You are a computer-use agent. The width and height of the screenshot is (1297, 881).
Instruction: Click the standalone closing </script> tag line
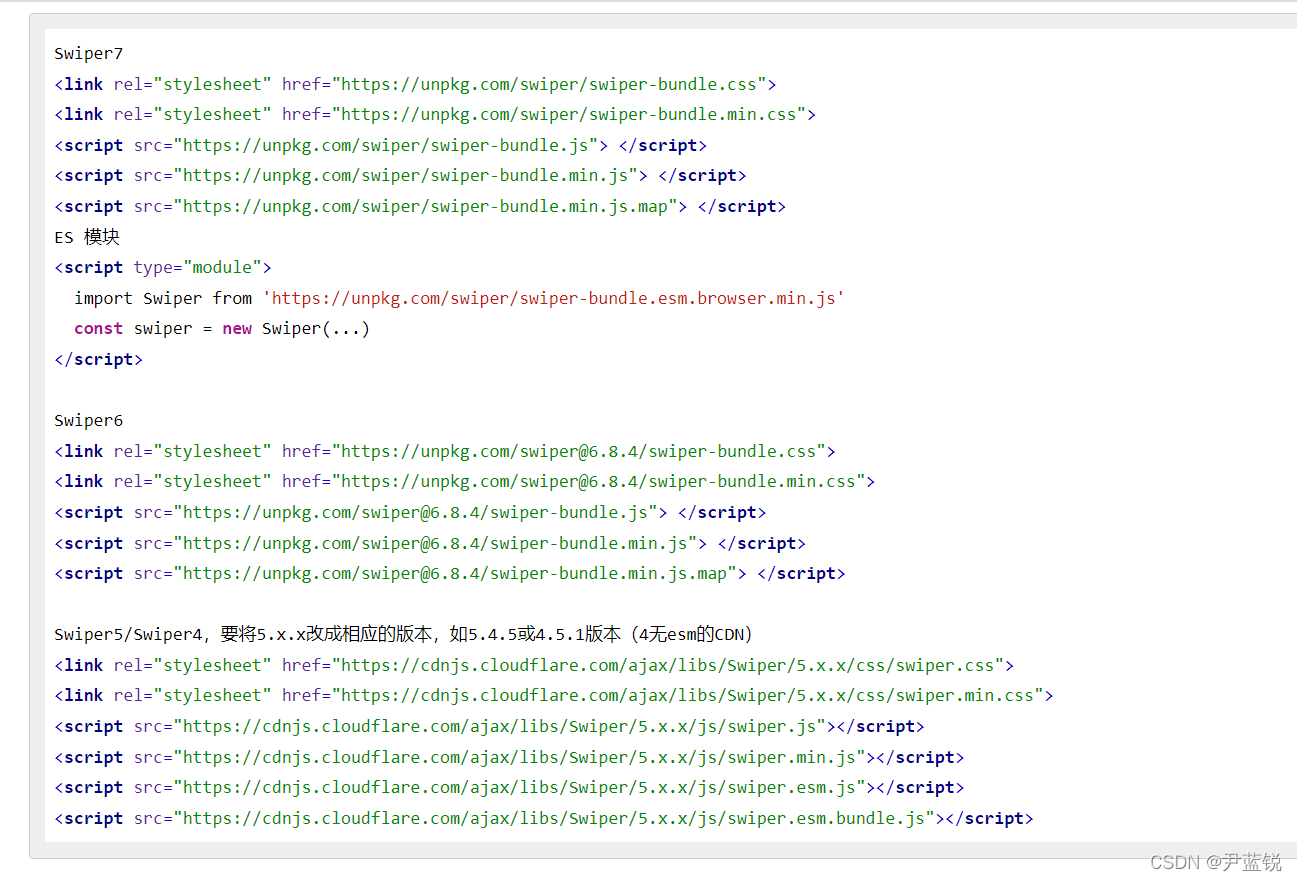(98, 359)
